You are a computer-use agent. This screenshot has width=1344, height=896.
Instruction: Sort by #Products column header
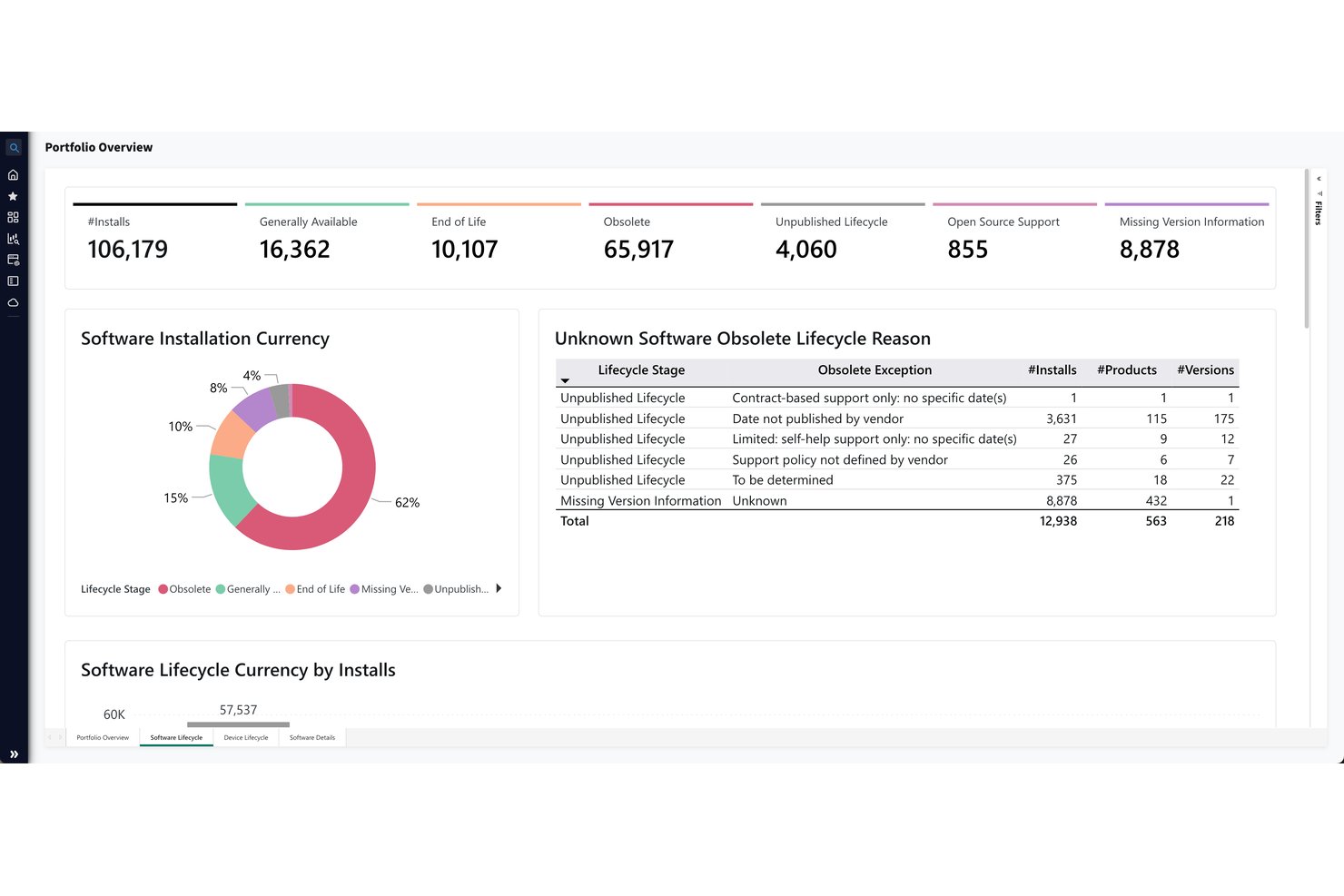[1127, 370]
